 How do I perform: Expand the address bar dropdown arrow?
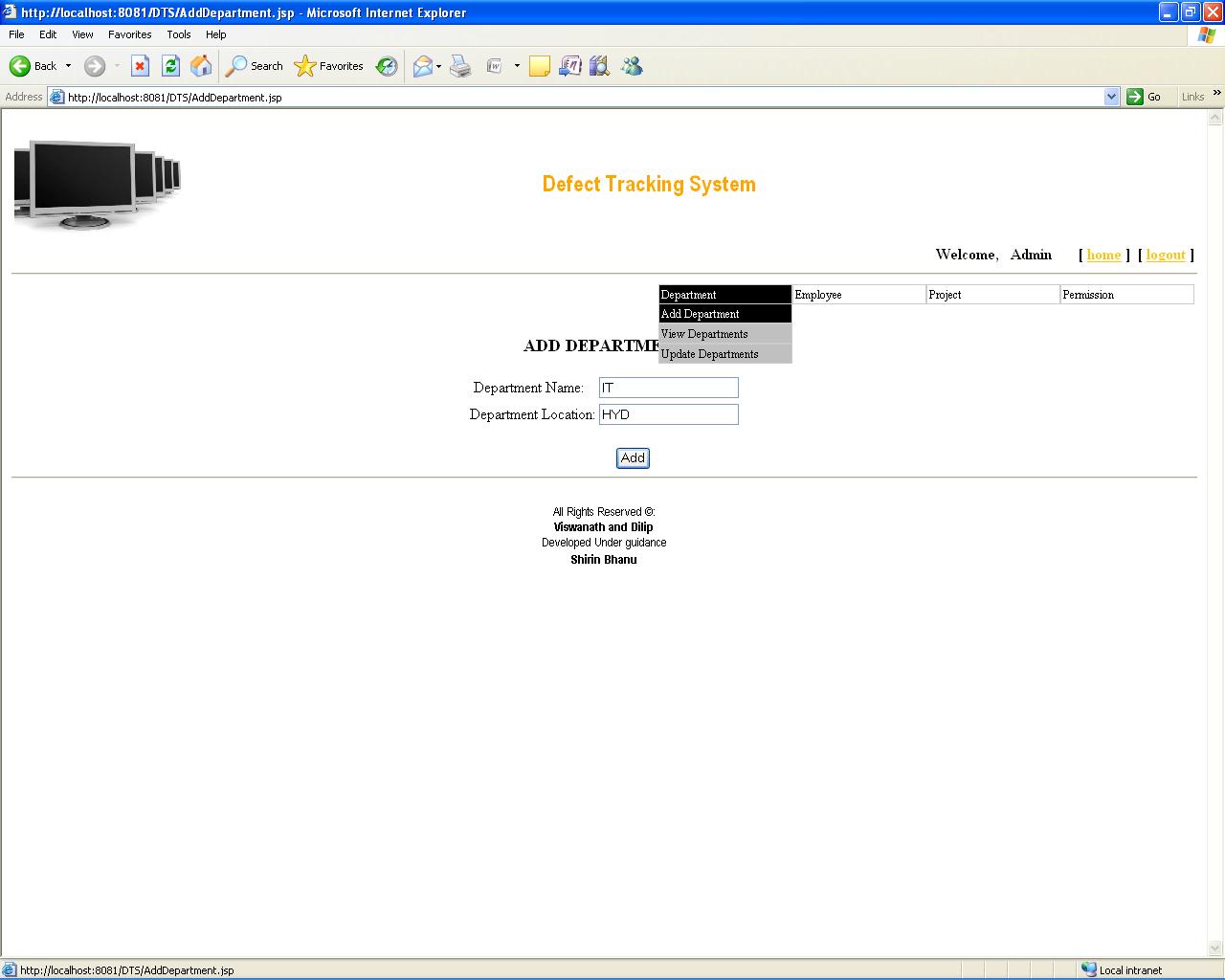[x=1111, y=97]
